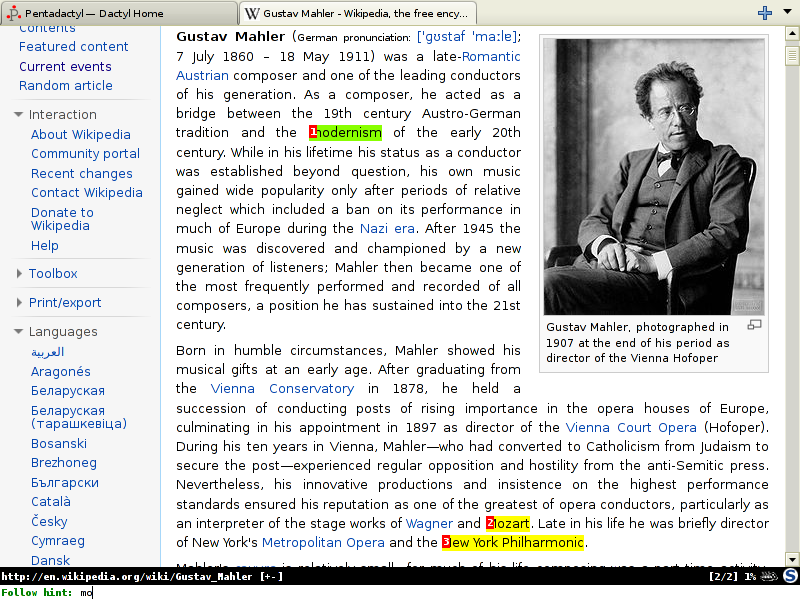
Task: Open the Български language link
Action: (65, 482)
